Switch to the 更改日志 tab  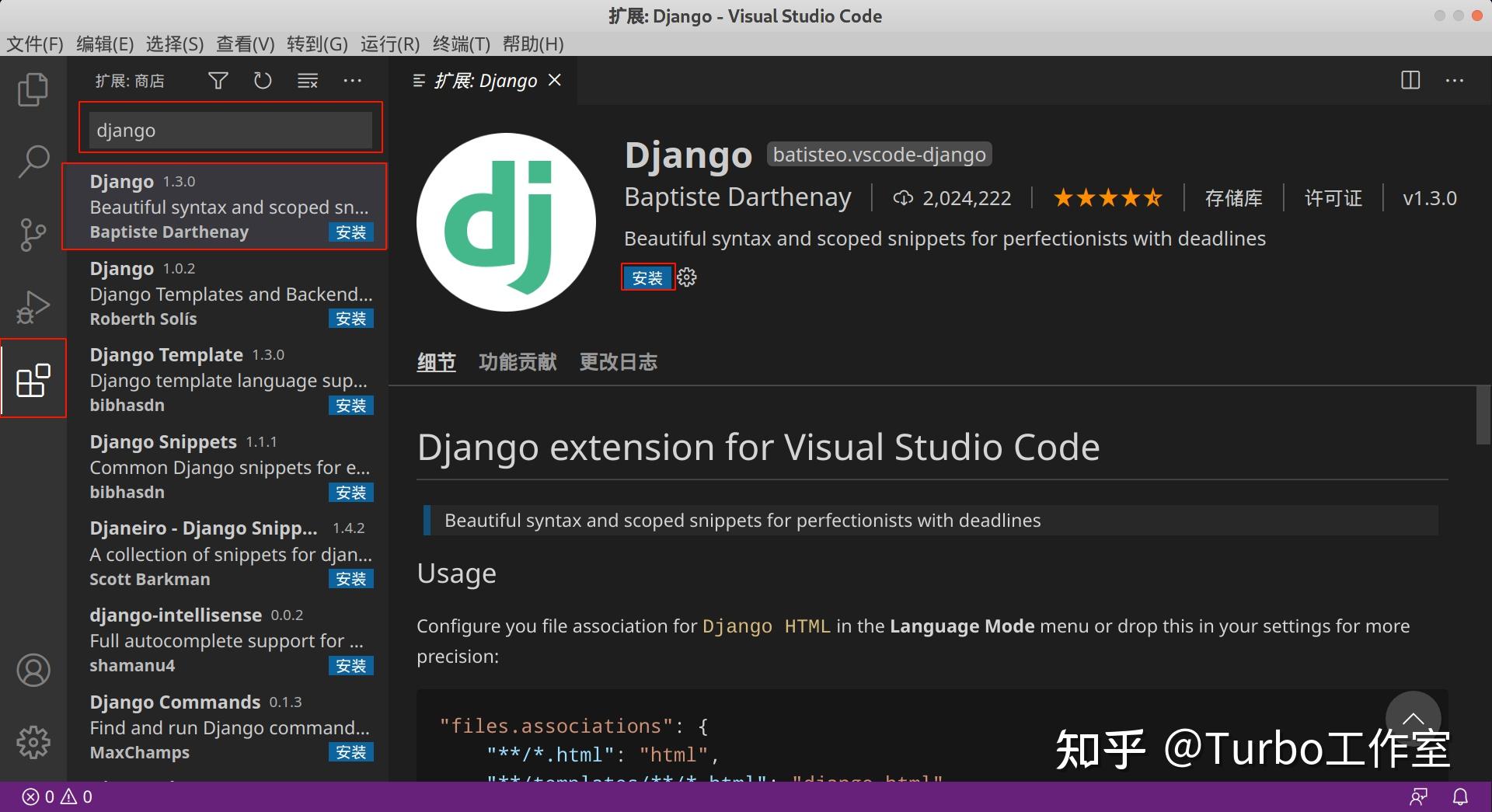point(618,361)
